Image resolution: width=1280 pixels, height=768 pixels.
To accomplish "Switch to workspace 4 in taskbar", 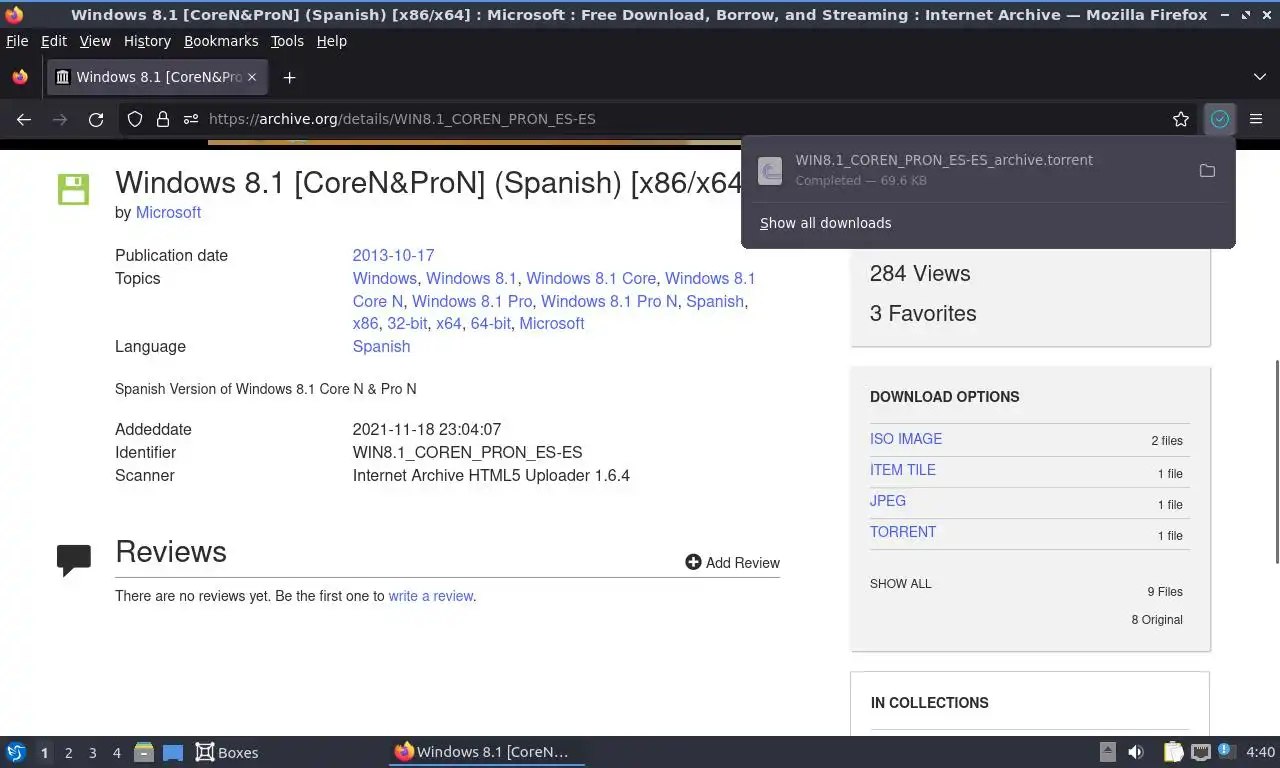I will tap(116, 753).
